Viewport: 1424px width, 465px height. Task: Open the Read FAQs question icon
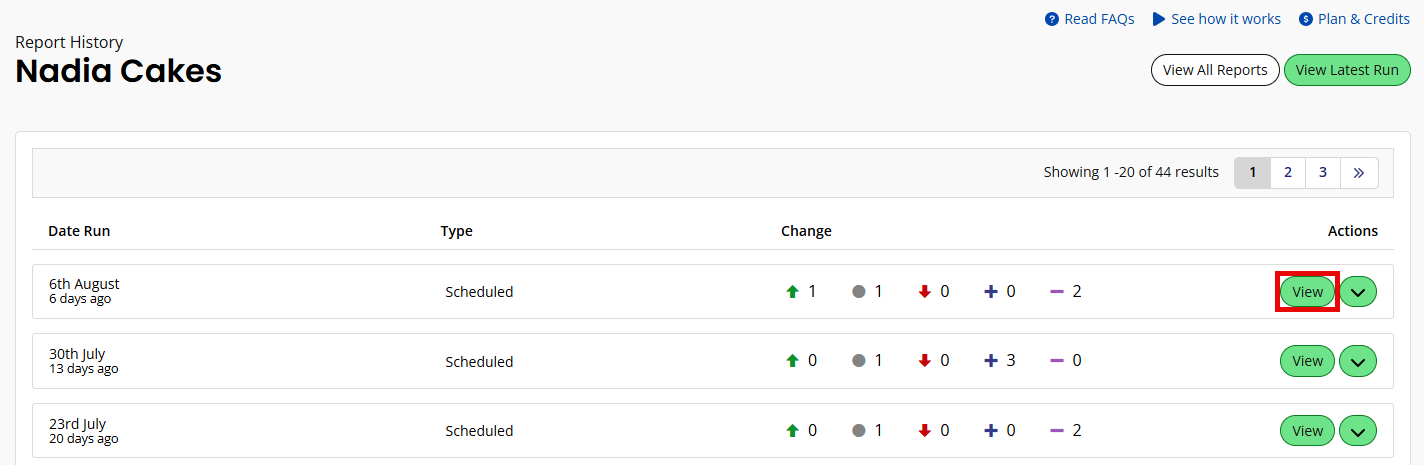pos(1052,19)
